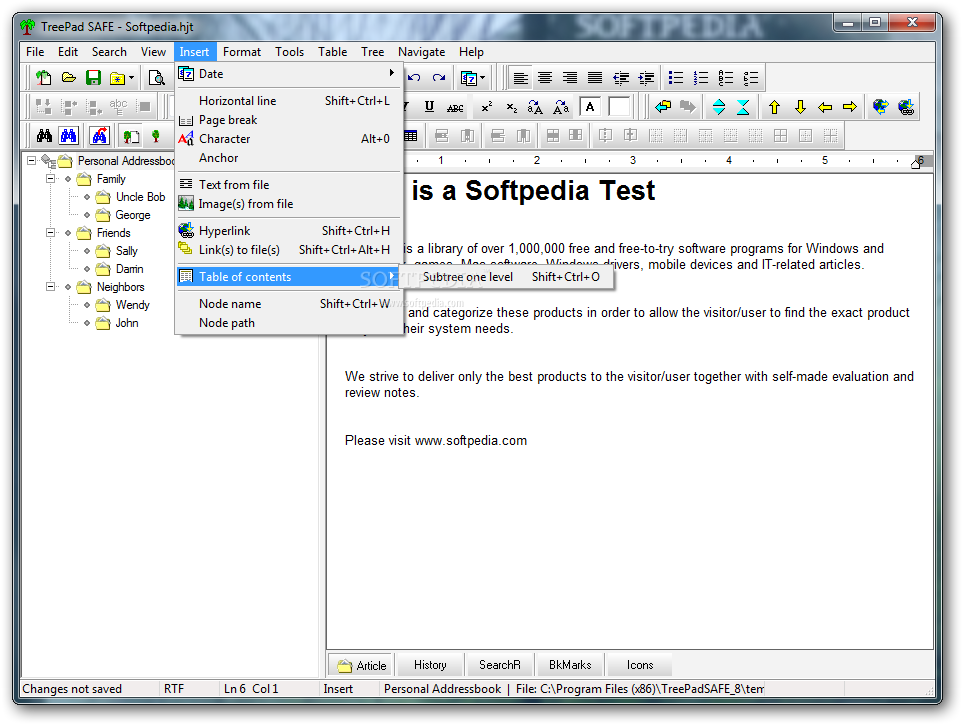Switch to the History tab
This screenshot has width=963, height=725.
click(430, 665)
